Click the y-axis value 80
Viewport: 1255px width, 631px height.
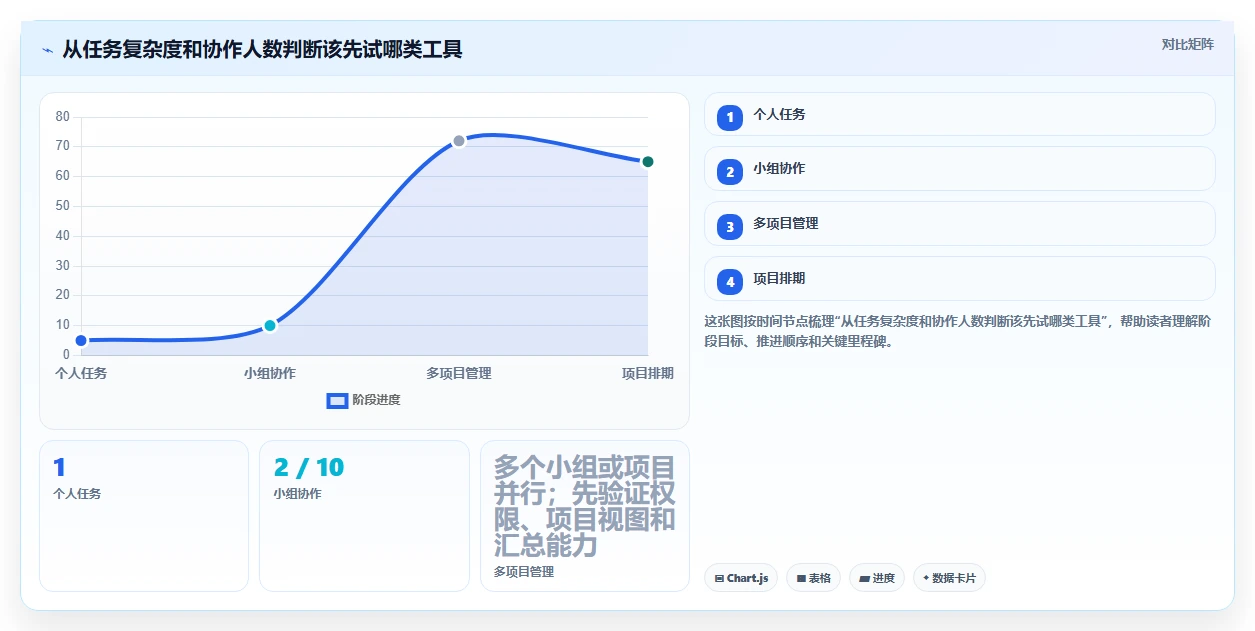point(63,117)
